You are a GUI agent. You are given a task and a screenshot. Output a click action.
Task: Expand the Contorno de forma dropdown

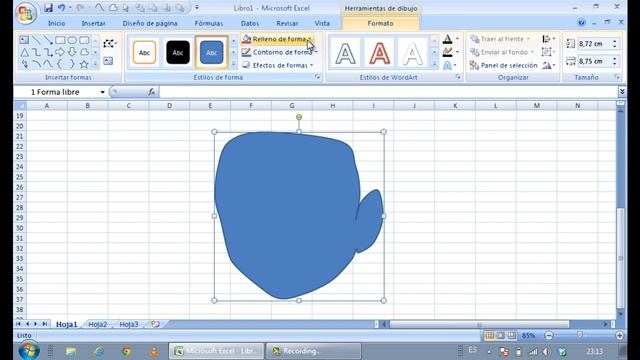[x=316, y=52]
